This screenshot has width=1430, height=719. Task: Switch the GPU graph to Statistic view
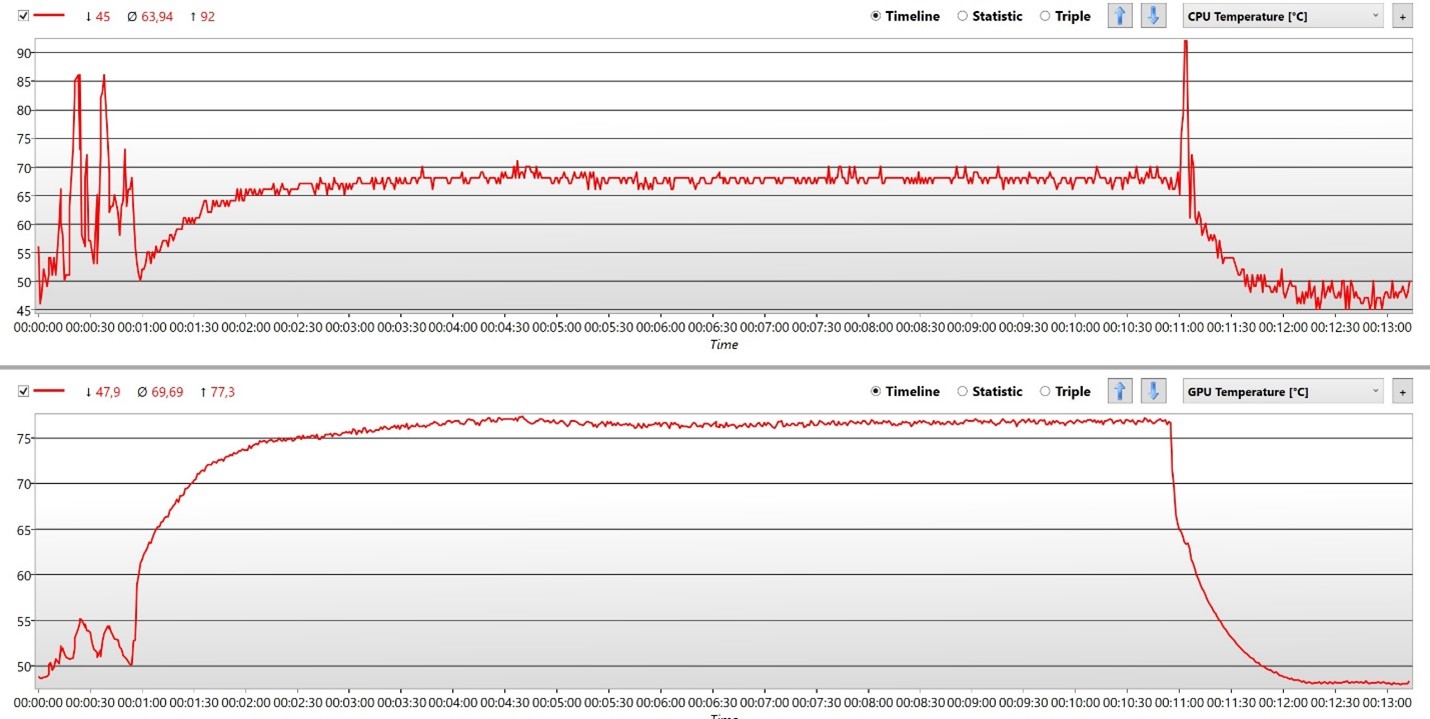963,391
